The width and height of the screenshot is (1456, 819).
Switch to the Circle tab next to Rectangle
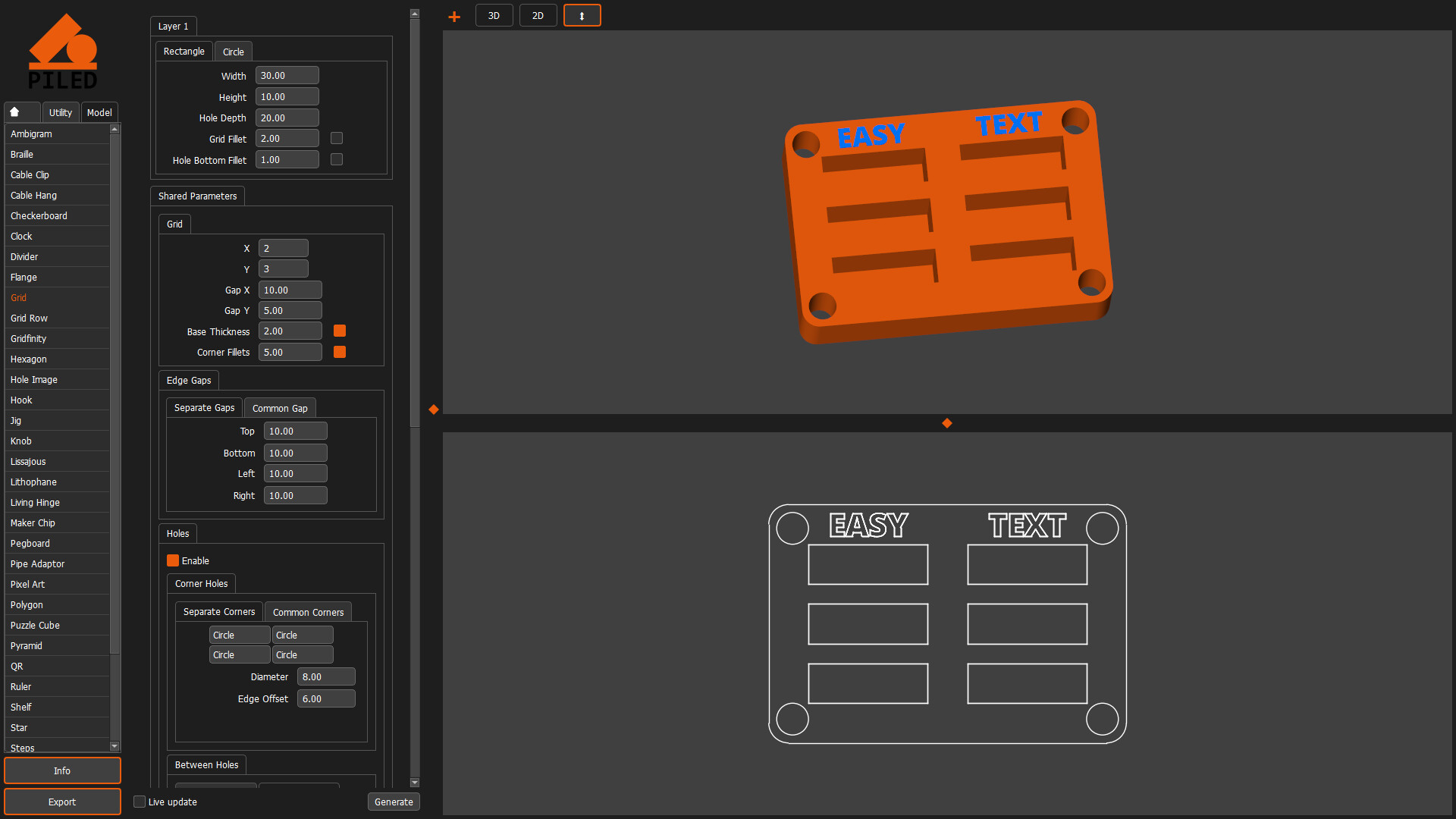coord(233,51)
